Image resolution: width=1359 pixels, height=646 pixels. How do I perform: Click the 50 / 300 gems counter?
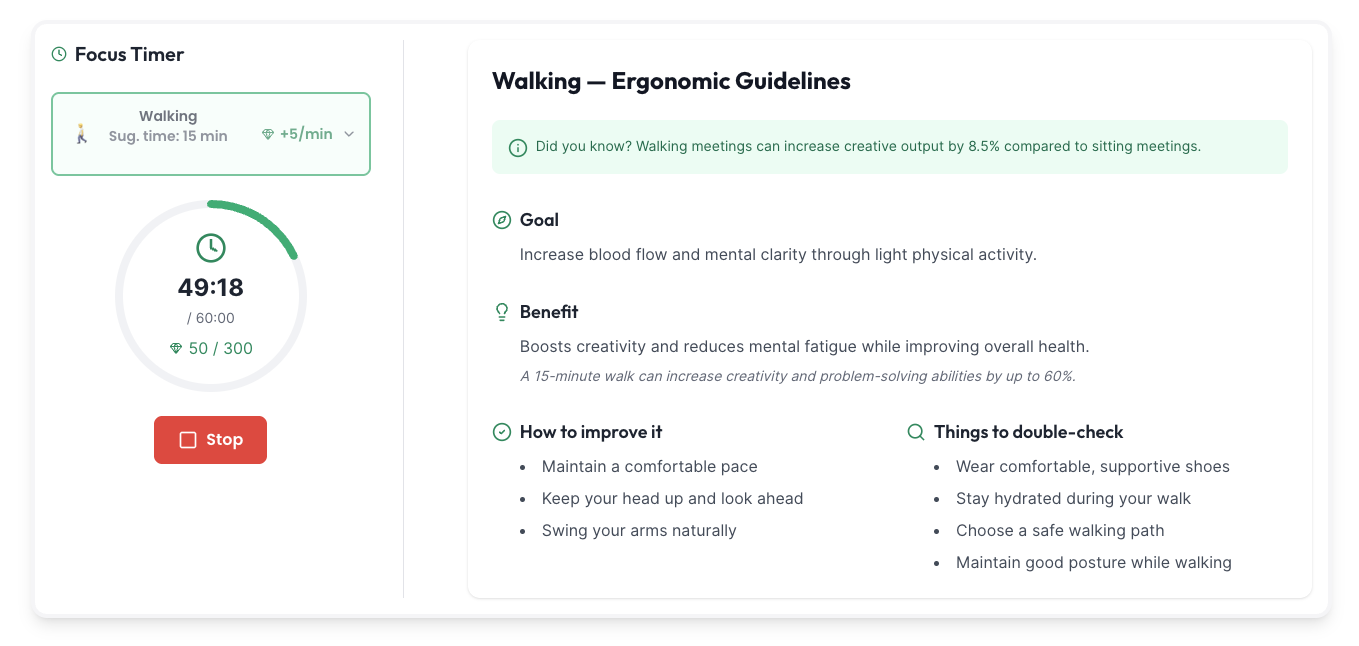click(x=220, y=348)
